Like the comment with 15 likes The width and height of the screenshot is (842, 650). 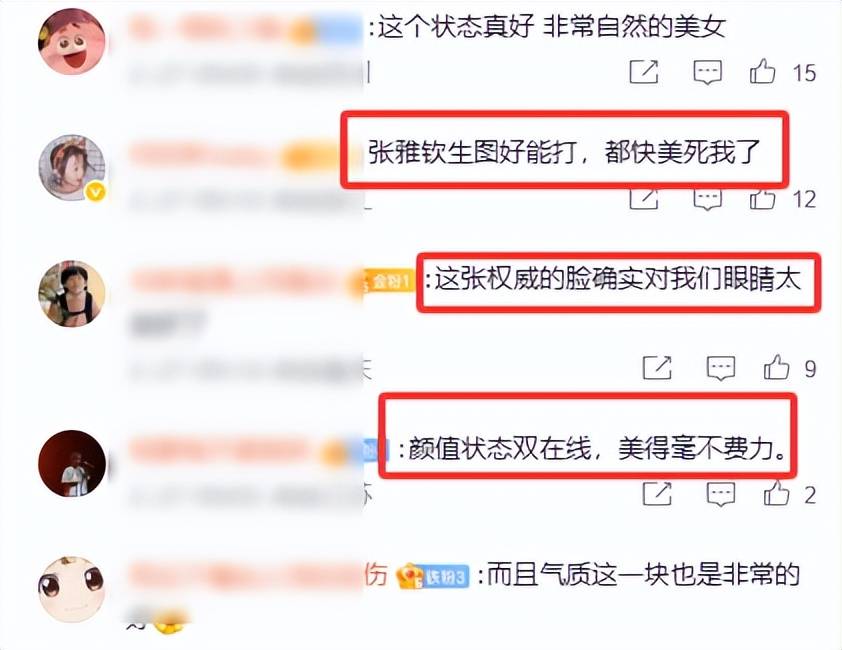pos(762,71)
